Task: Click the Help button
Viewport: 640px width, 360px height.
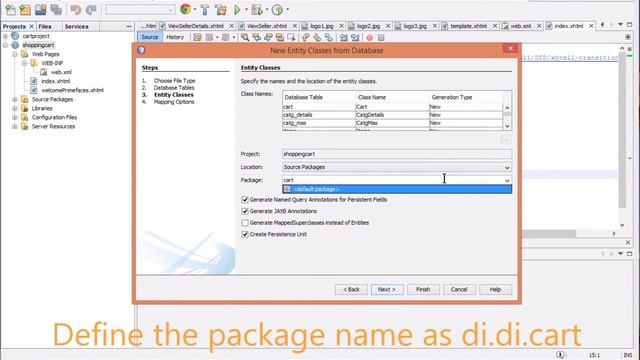Action: point(495,289)
